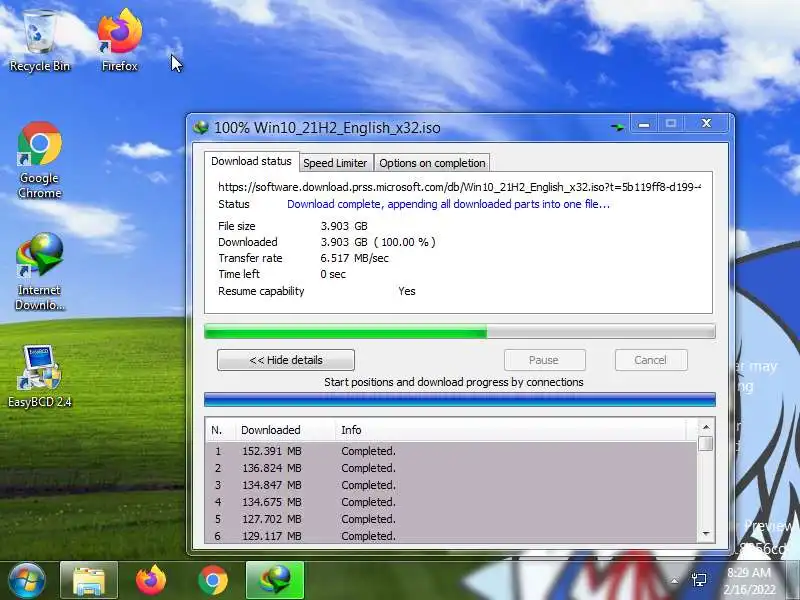Click the connections list scroll down arrow
Viewport: 800px width, 600px height.
click(706, 533)
